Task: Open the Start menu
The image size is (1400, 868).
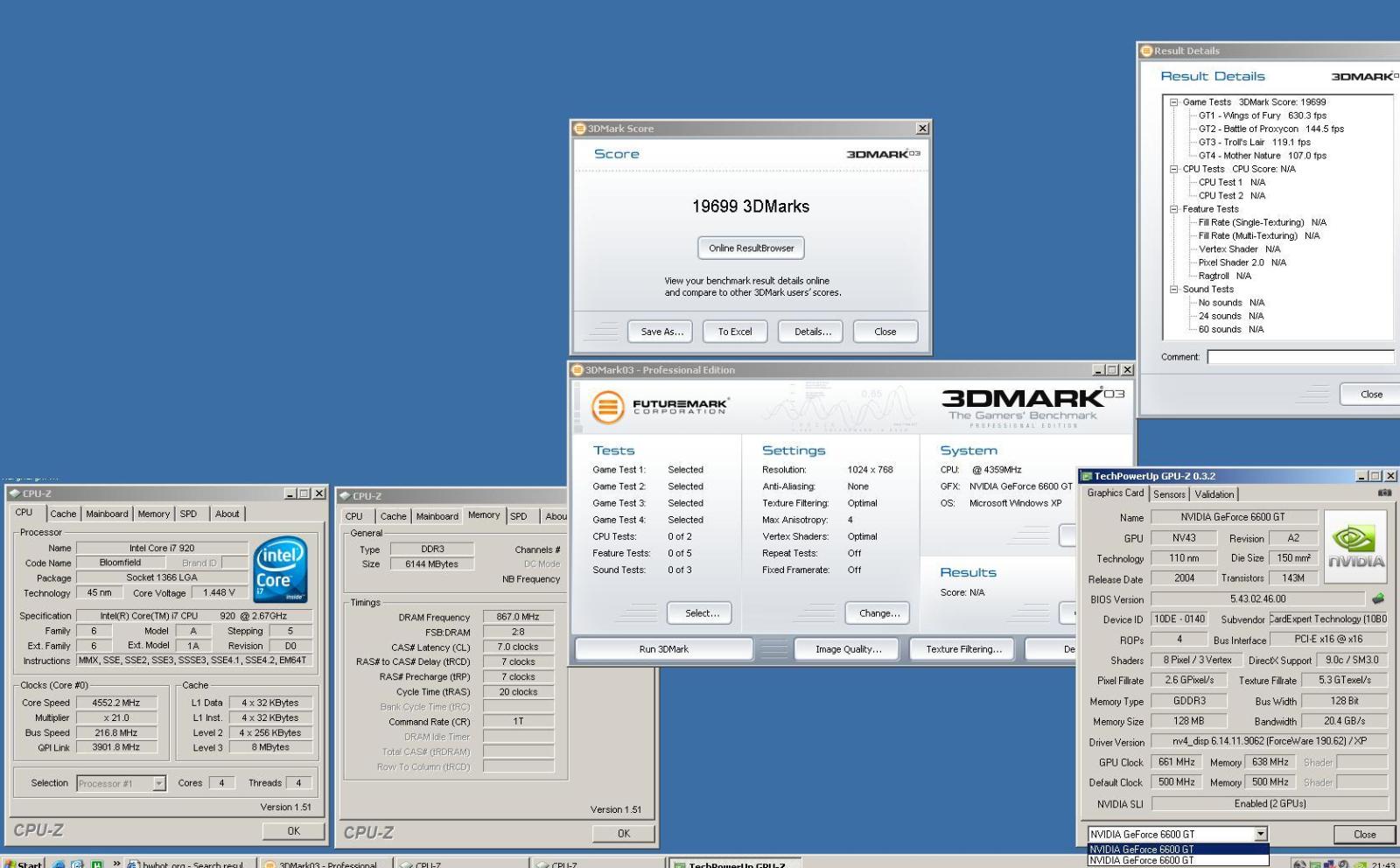Action: click(x=24, y=864)
